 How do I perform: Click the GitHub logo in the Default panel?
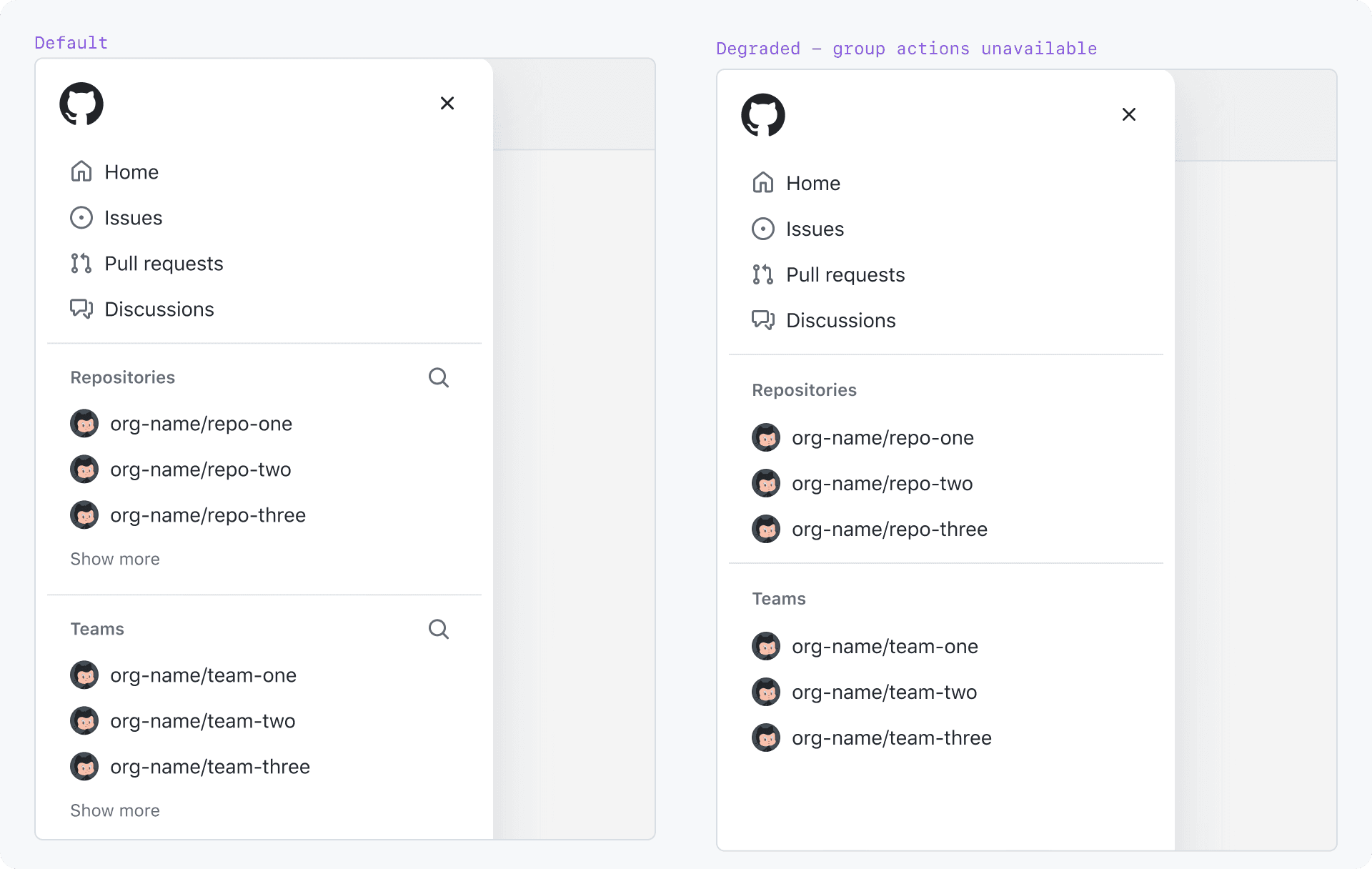tap(81, 104)
